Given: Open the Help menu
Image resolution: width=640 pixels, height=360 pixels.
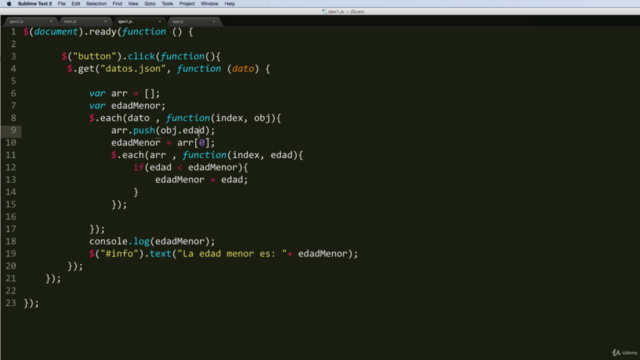Looking at the screenshot, I should coord(230,4).
